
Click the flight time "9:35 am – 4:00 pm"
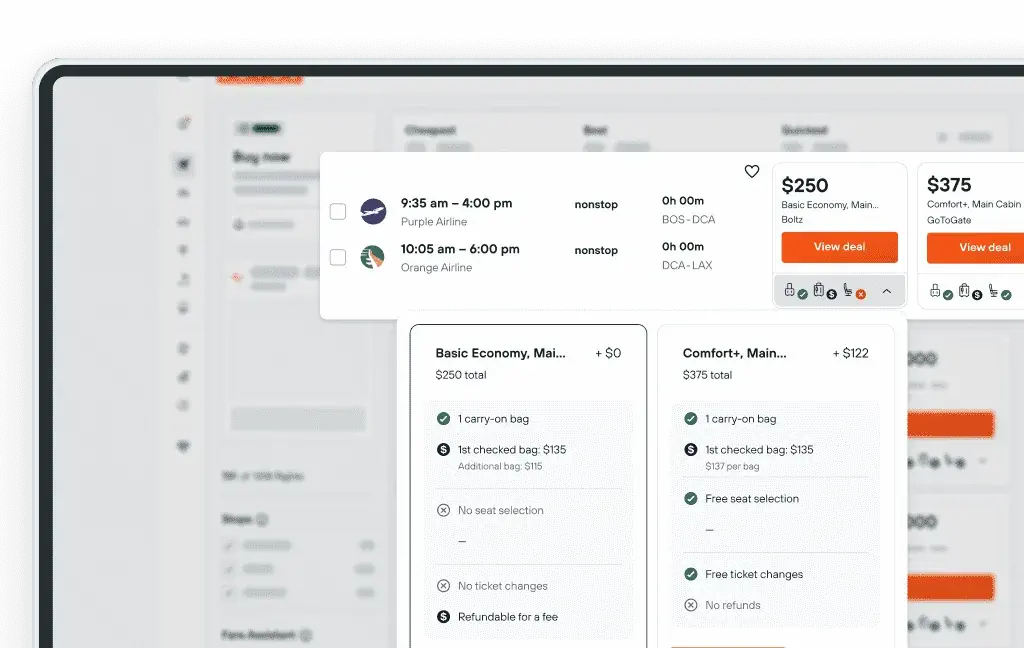(456, 203)
